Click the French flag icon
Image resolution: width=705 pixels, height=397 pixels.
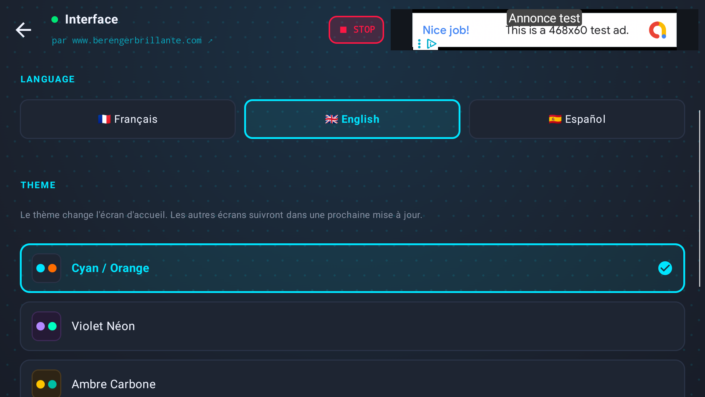(x=104, y=119)
